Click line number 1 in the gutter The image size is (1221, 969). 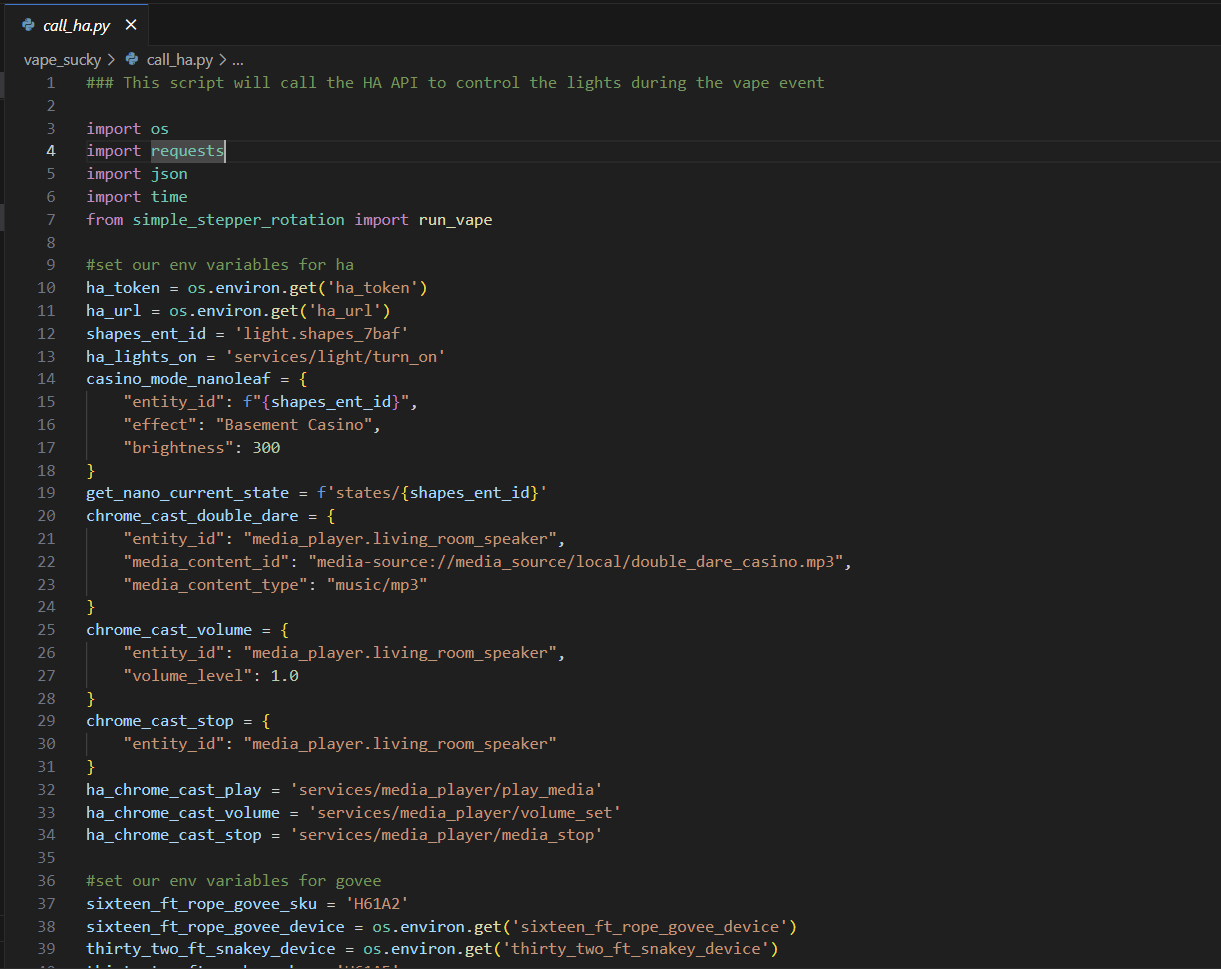click(x=51, y=82)
